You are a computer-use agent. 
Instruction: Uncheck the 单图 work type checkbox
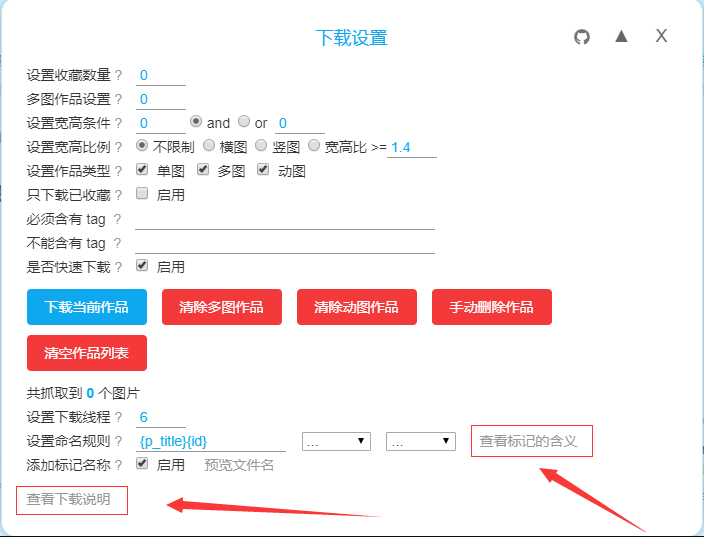(142, 169)
